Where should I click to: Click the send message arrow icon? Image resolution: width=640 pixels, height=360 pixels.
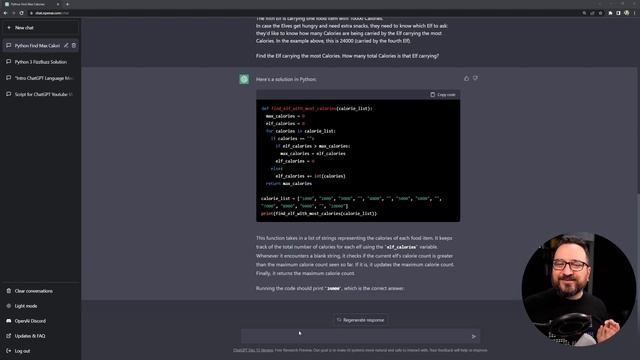point(473,337)
